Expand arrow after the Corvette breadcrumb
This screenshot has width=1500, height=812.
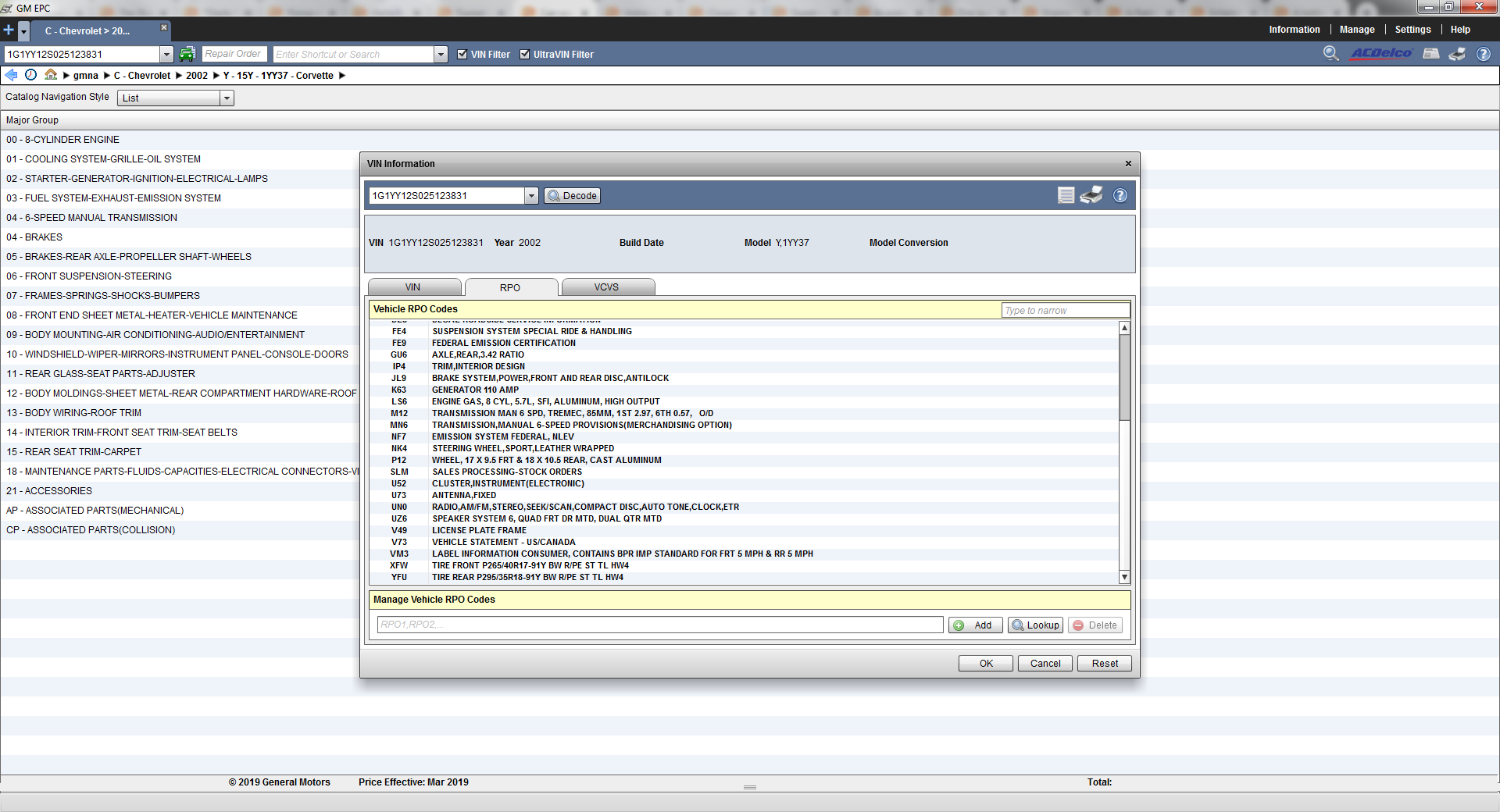pos(342,76)
